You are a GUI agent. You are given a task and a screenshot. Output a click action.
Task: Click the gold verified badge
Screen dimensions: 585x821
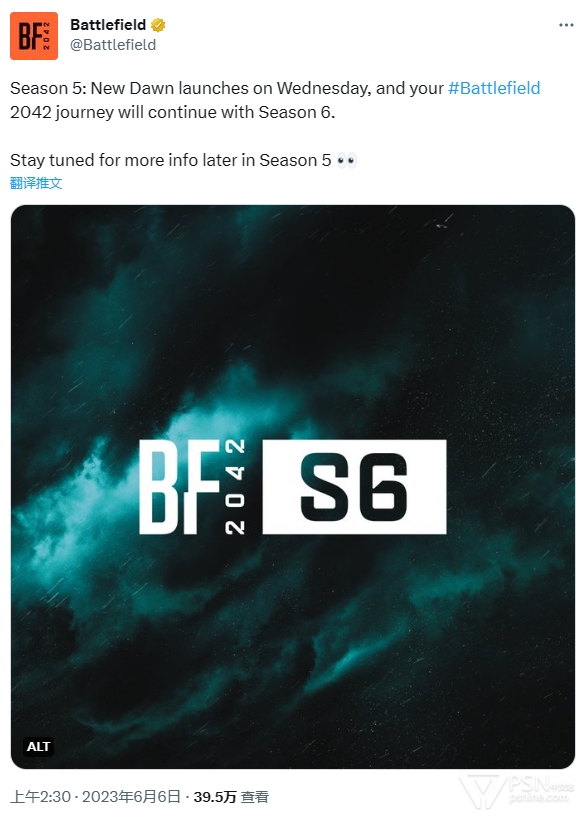(158, 25)
